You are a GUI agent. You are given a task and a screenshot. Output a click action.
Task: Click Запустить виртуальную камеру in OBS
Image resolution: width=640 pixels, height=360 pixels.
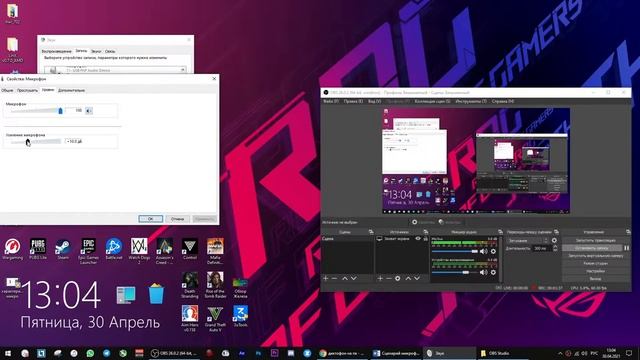(596, 256)
